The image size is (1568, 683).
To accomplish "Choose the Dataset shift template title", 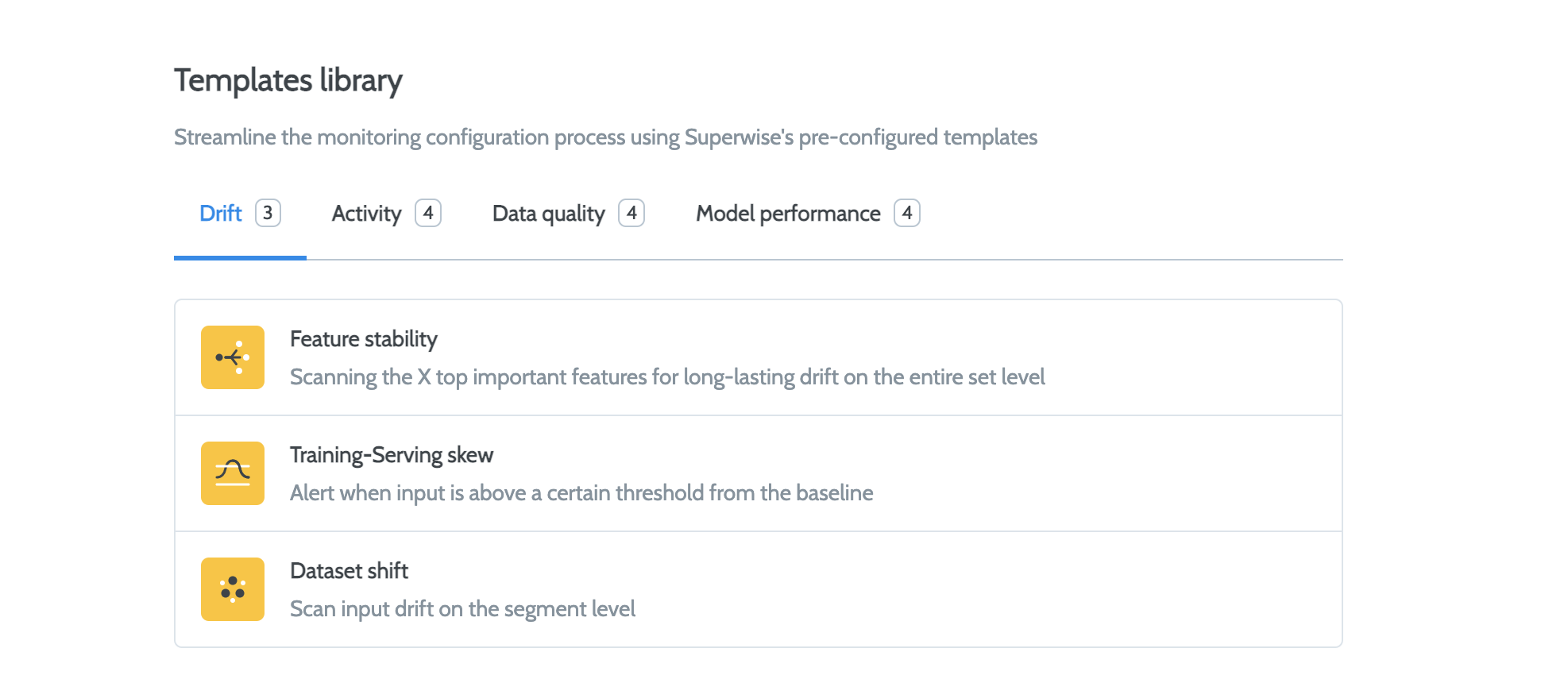I will click(349, 571).
